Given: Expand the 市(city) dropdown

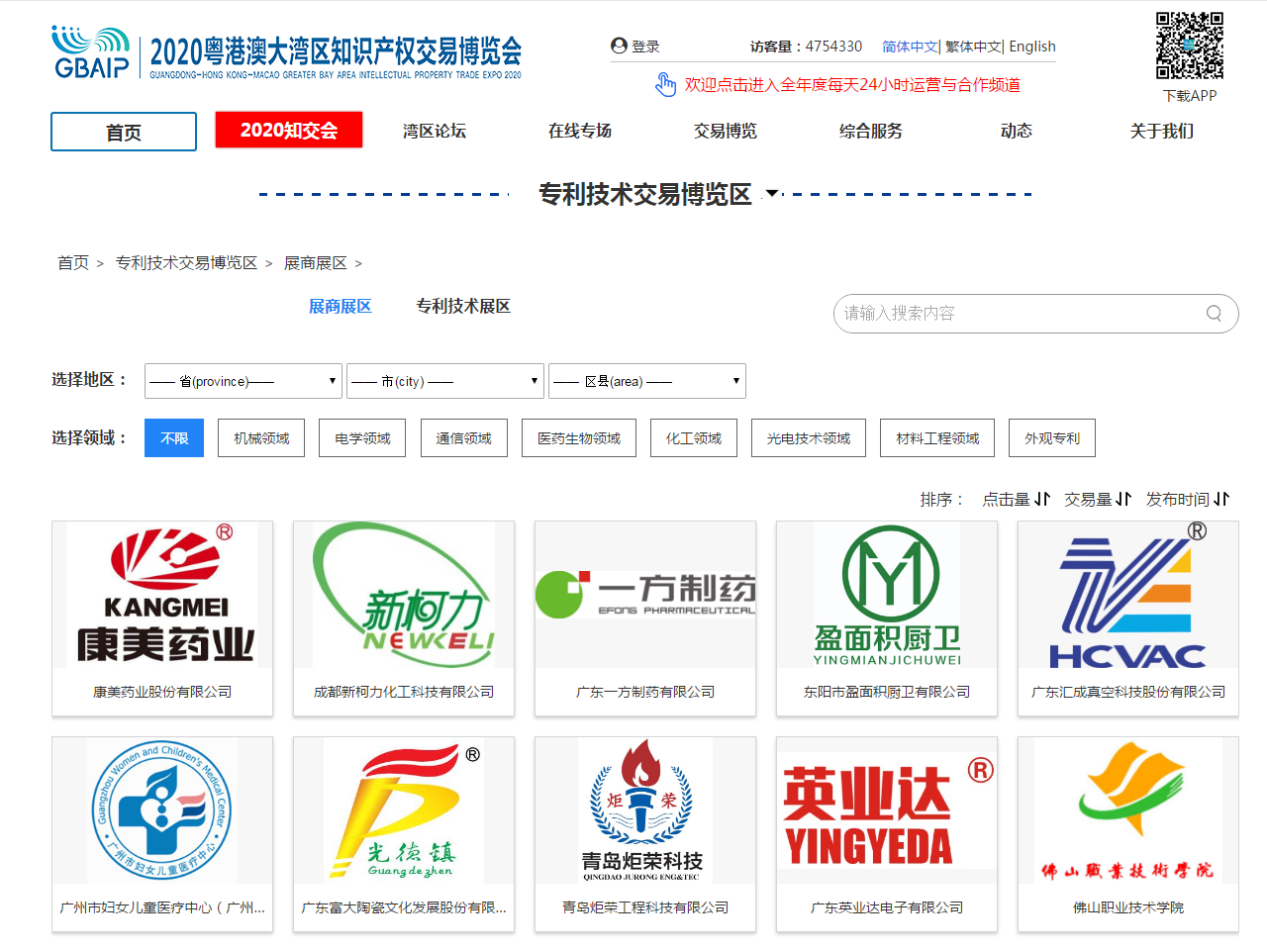Looking at the screenshot, I should coord(445,381).
